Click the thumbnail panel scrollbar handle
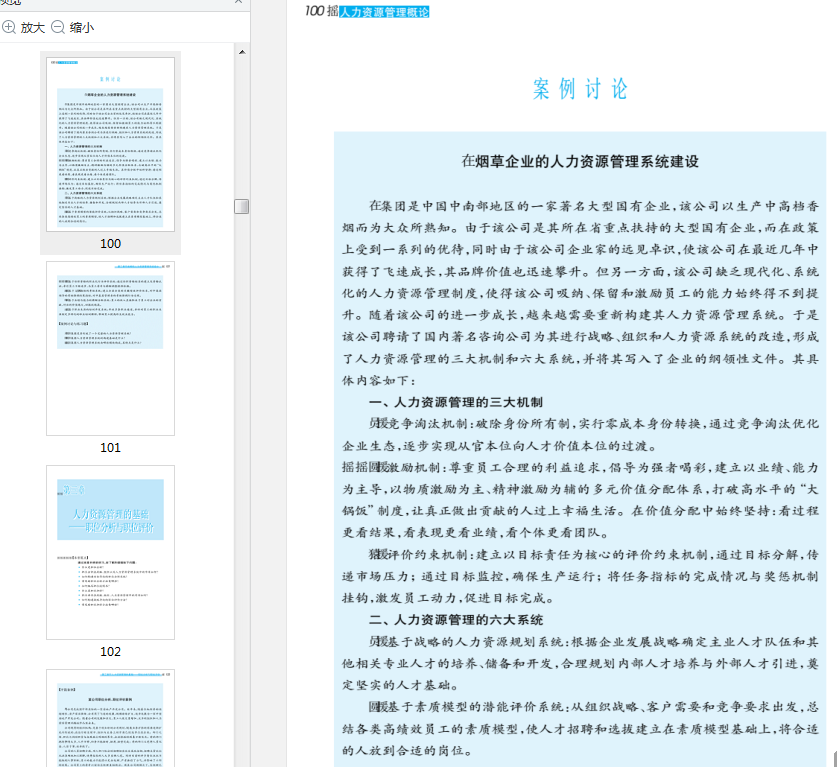The image size is (837, 767). pyautogui.click(x=242, y=206)
